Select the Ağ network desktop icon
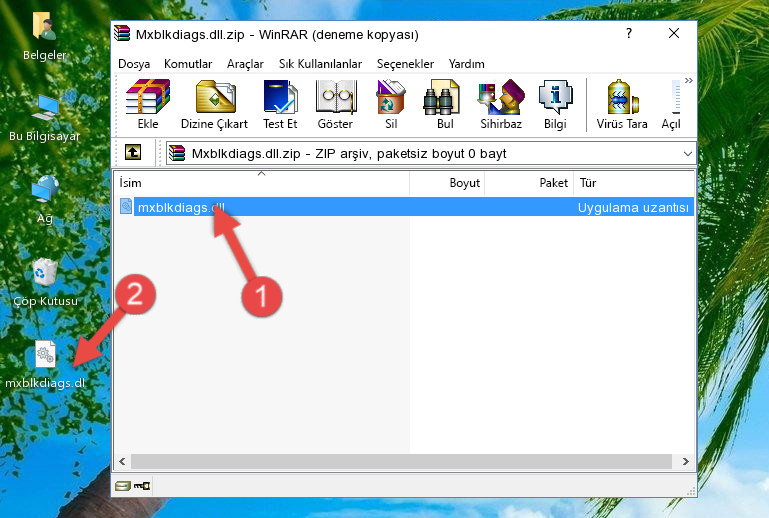The height and width of the screenshot is (518, 769). (x=45, y=200)
